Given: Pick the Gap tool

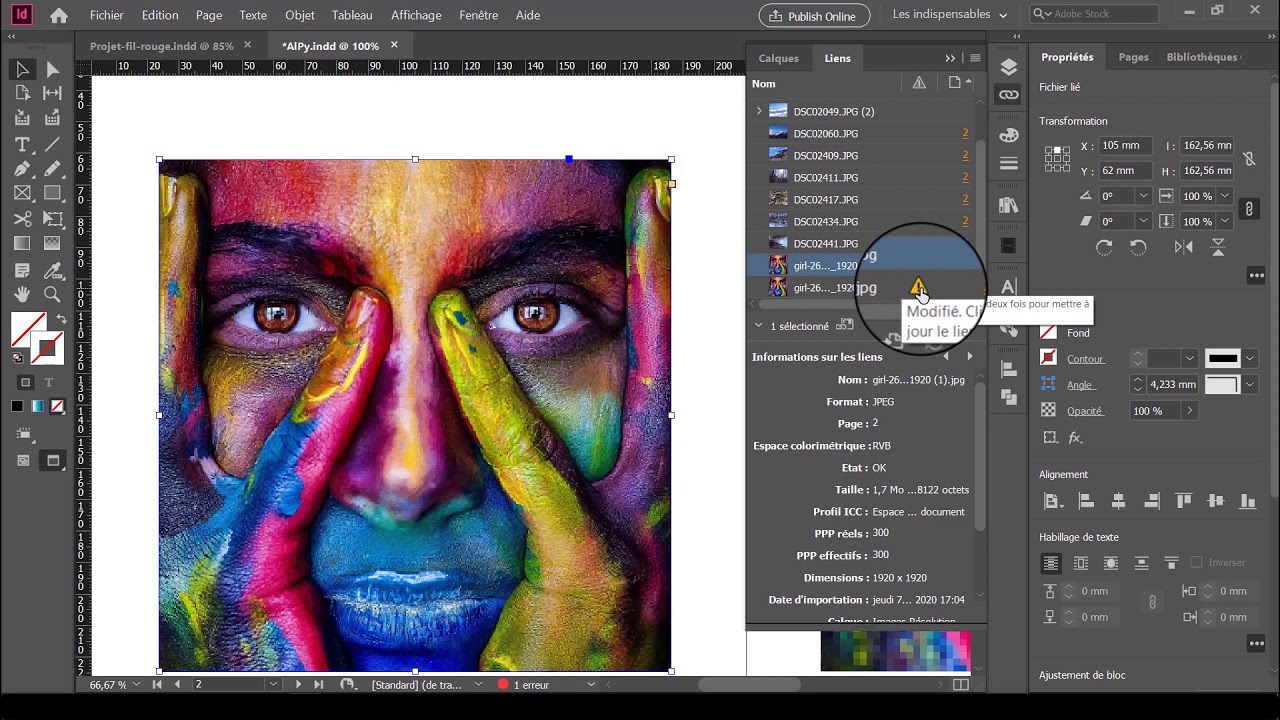Looking at the screenshot, I should coord(52,93).
